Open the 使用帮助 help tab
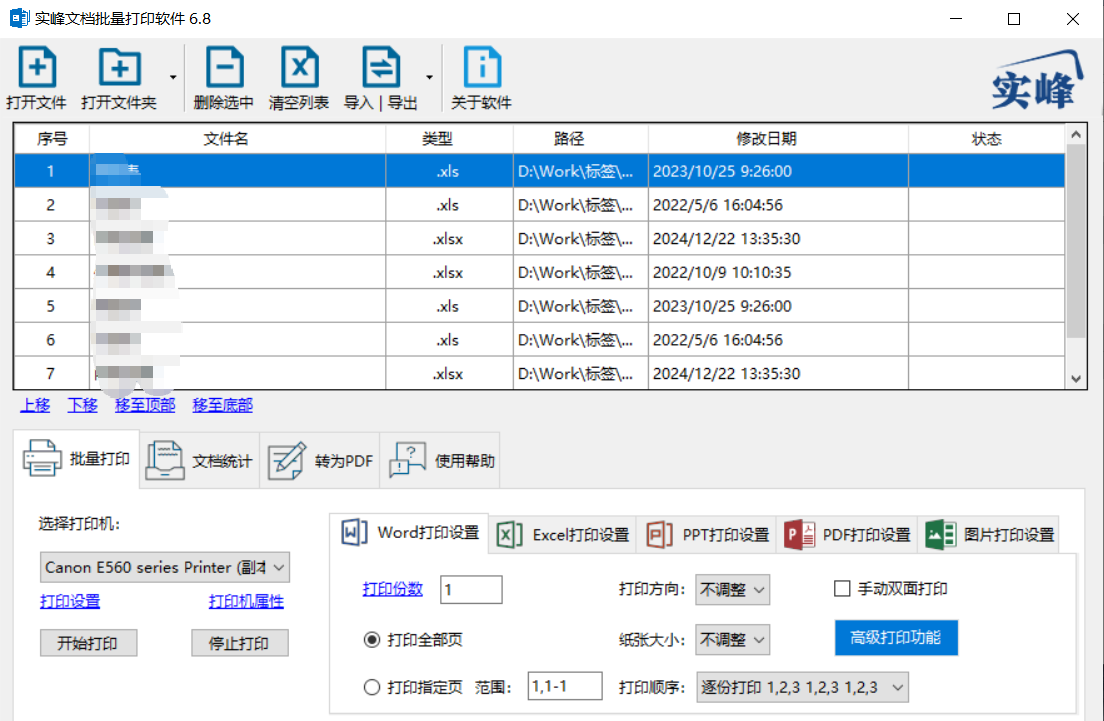Viewport: 1104px width, 721px height. [x=441, y=460]
